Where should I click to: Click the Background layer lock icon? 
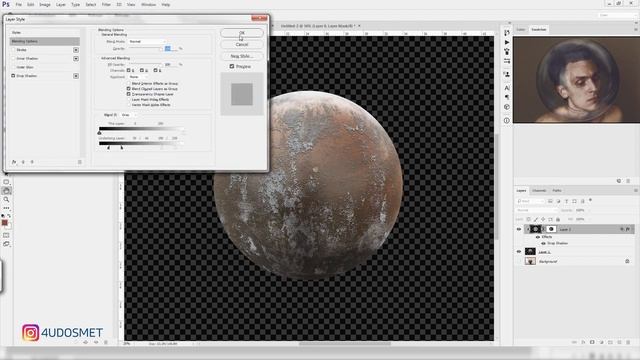pos(627,261)
